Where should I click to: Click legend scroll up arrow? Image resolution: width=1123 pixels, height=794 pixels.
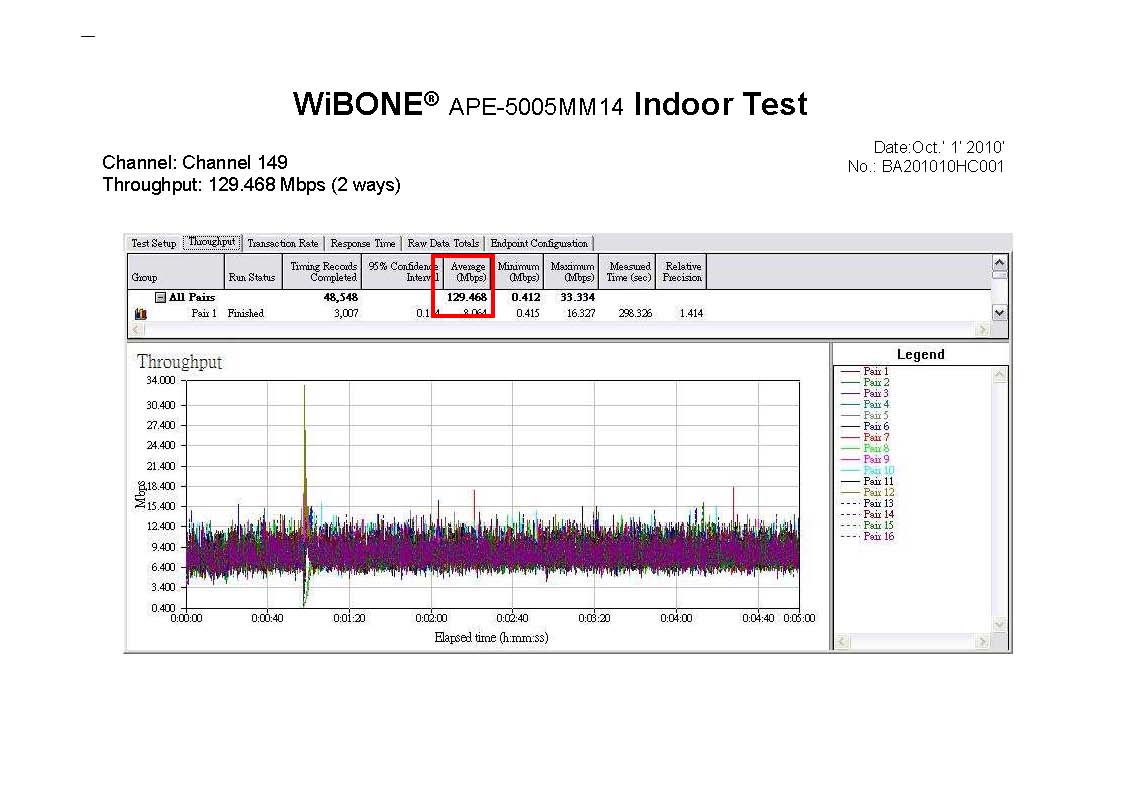(1001, 374)
